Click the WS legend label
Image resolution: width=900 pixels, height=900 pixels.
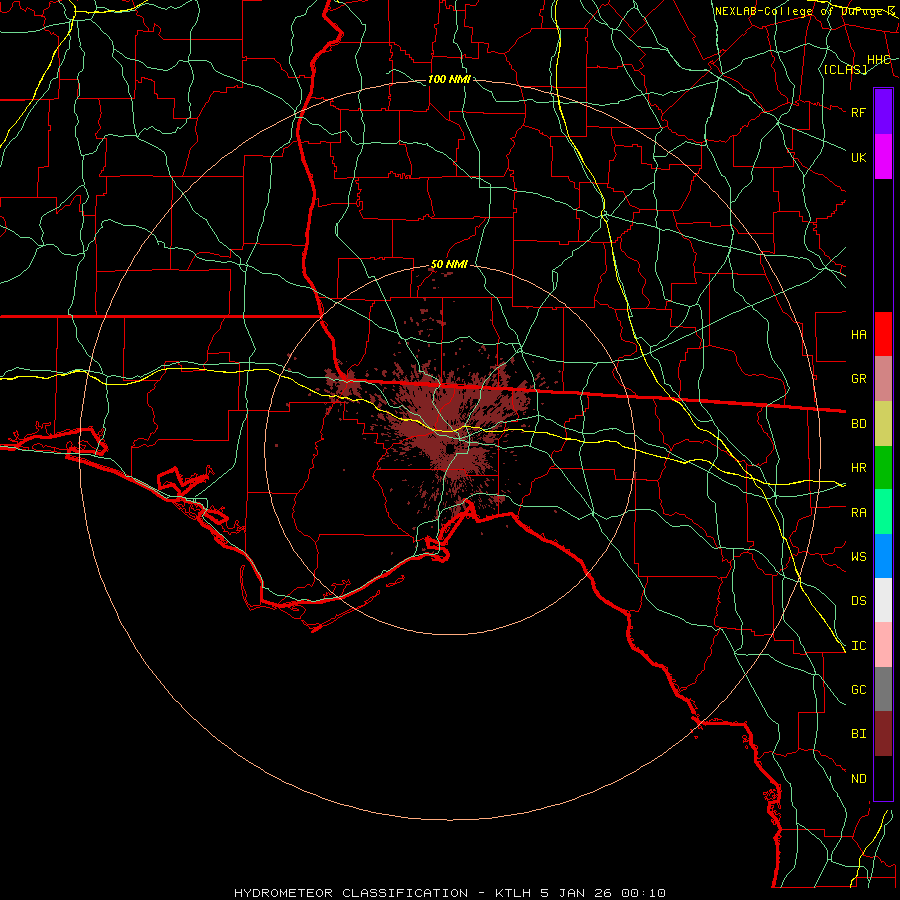[x=859, y=556]
